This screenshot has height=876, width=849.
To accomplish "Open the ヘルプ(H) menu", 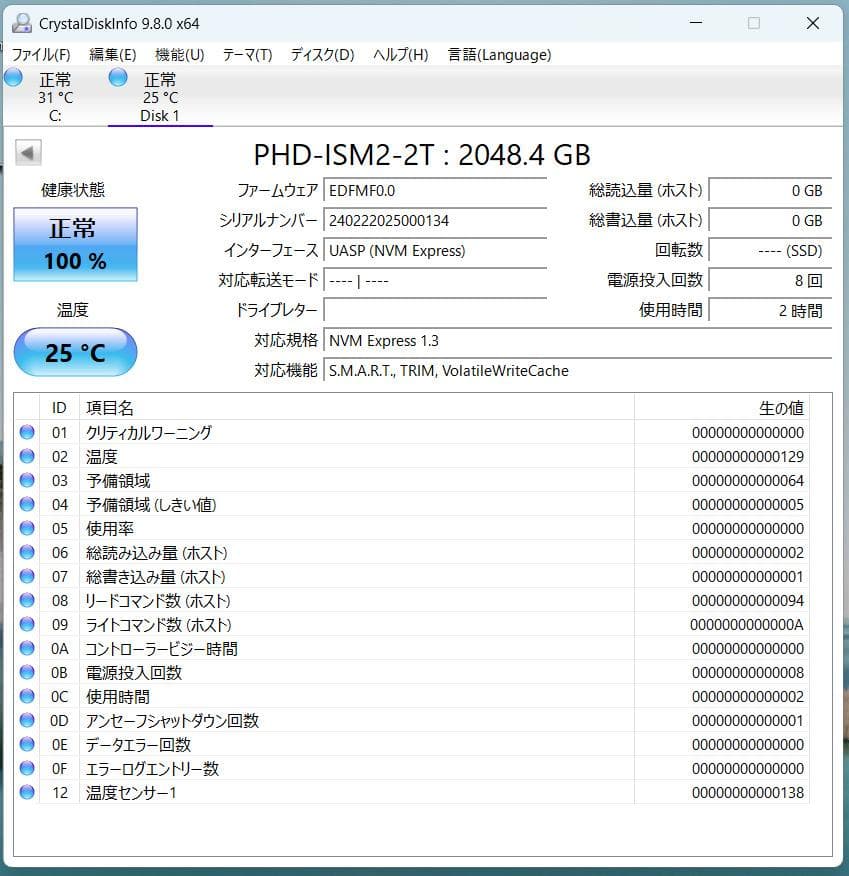I will point(401,55).
